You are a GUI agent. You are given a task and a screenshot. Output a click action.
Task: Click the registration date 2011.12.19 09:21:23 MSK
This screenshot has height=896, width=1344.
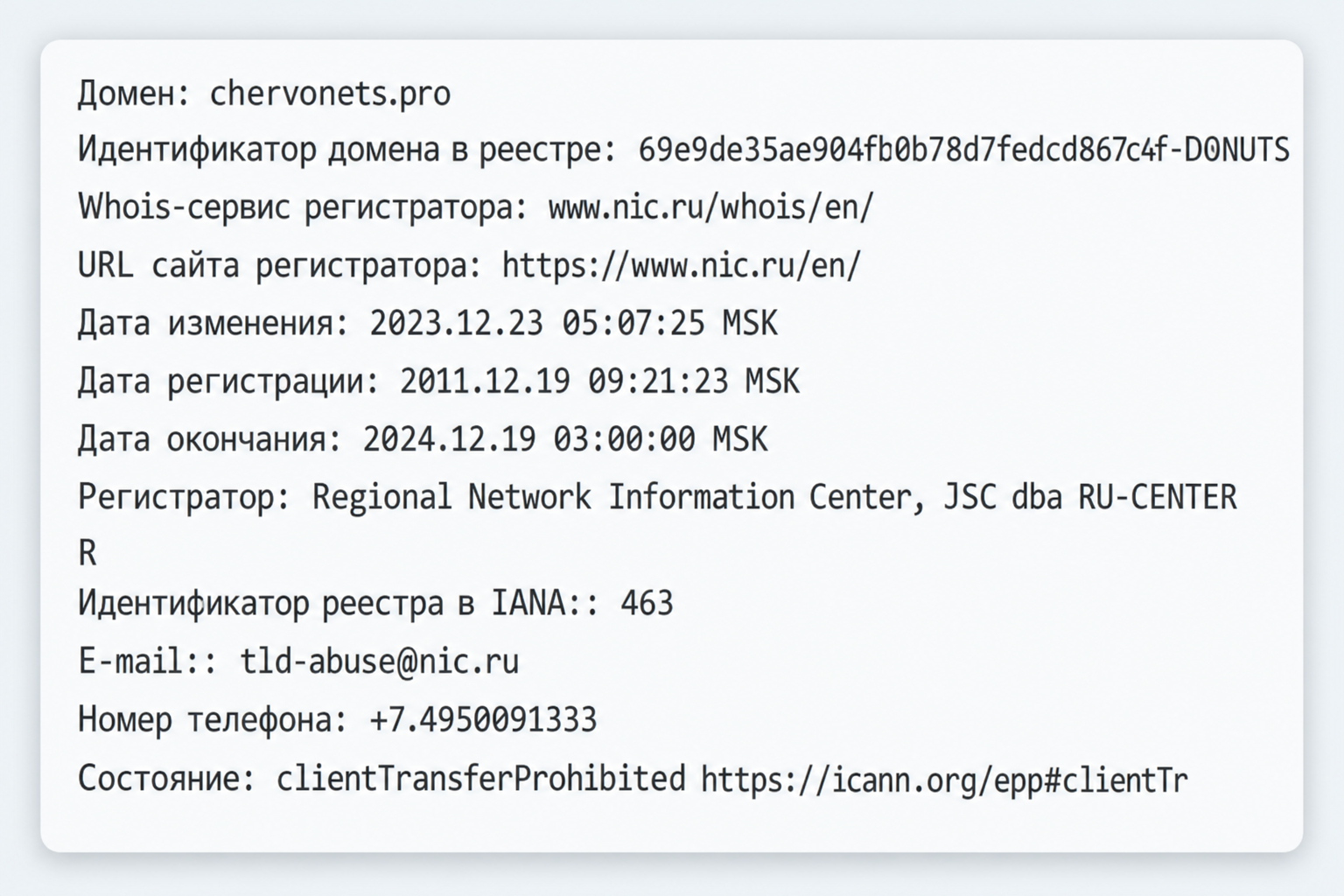tap(599, 381)
